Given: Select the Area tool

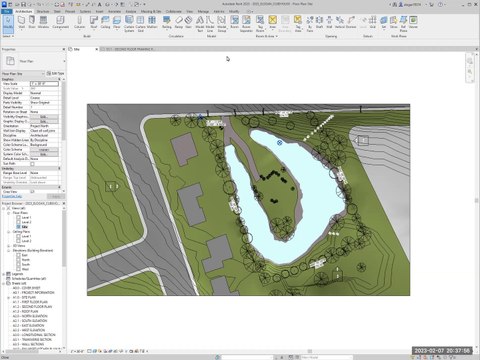Looking at the screenshot, I should pyautogui.click(x=273, y=22).
